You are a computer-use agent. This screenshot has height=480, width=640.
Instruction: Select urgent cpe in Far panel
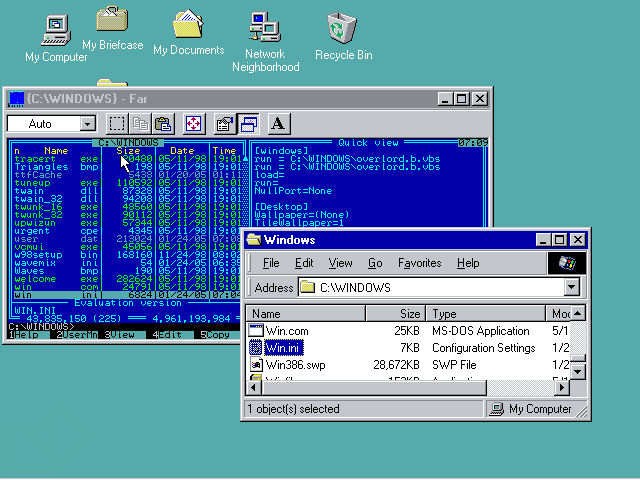tap(56, 231)
